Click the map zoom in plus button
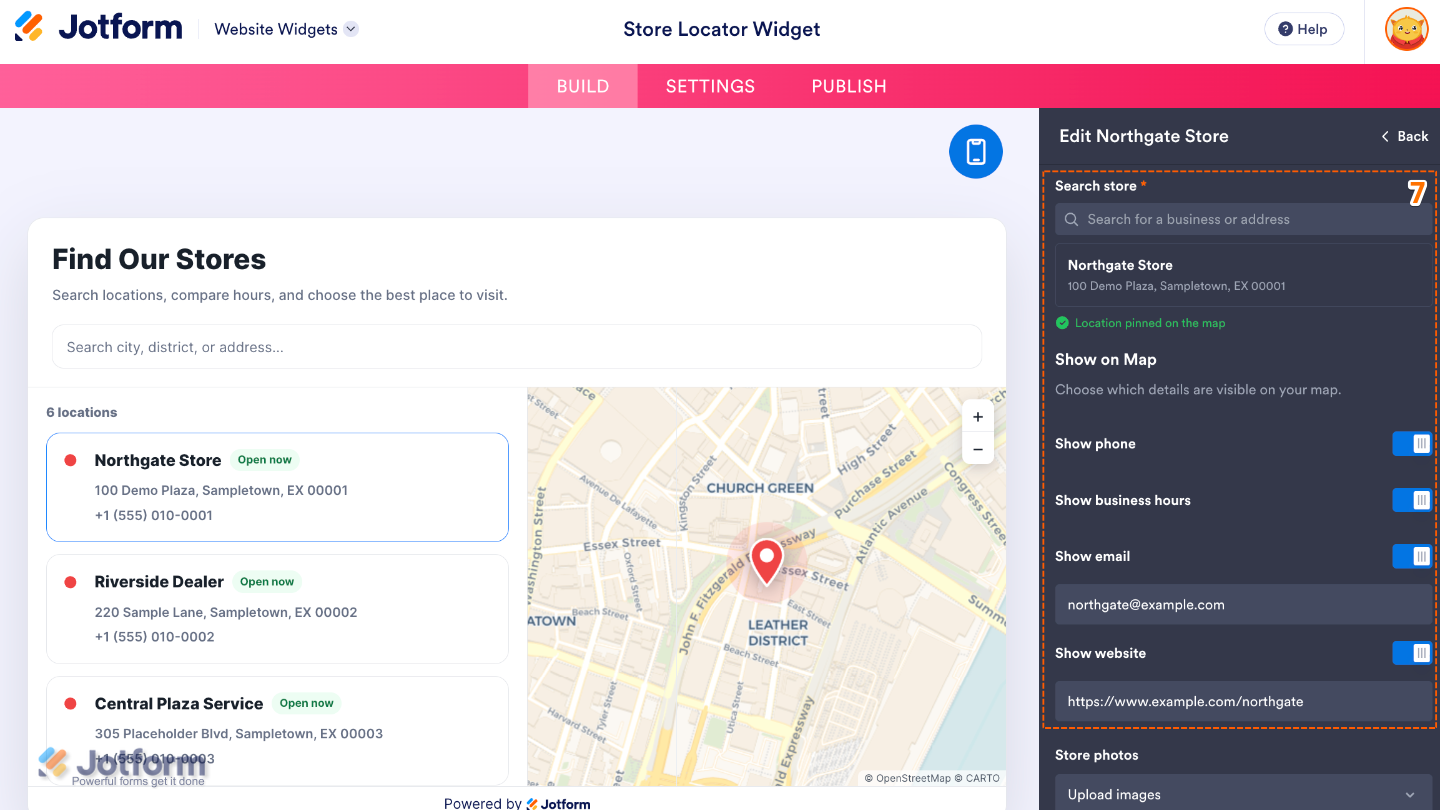Screen dimensions: 1440x810 (978, 417)
